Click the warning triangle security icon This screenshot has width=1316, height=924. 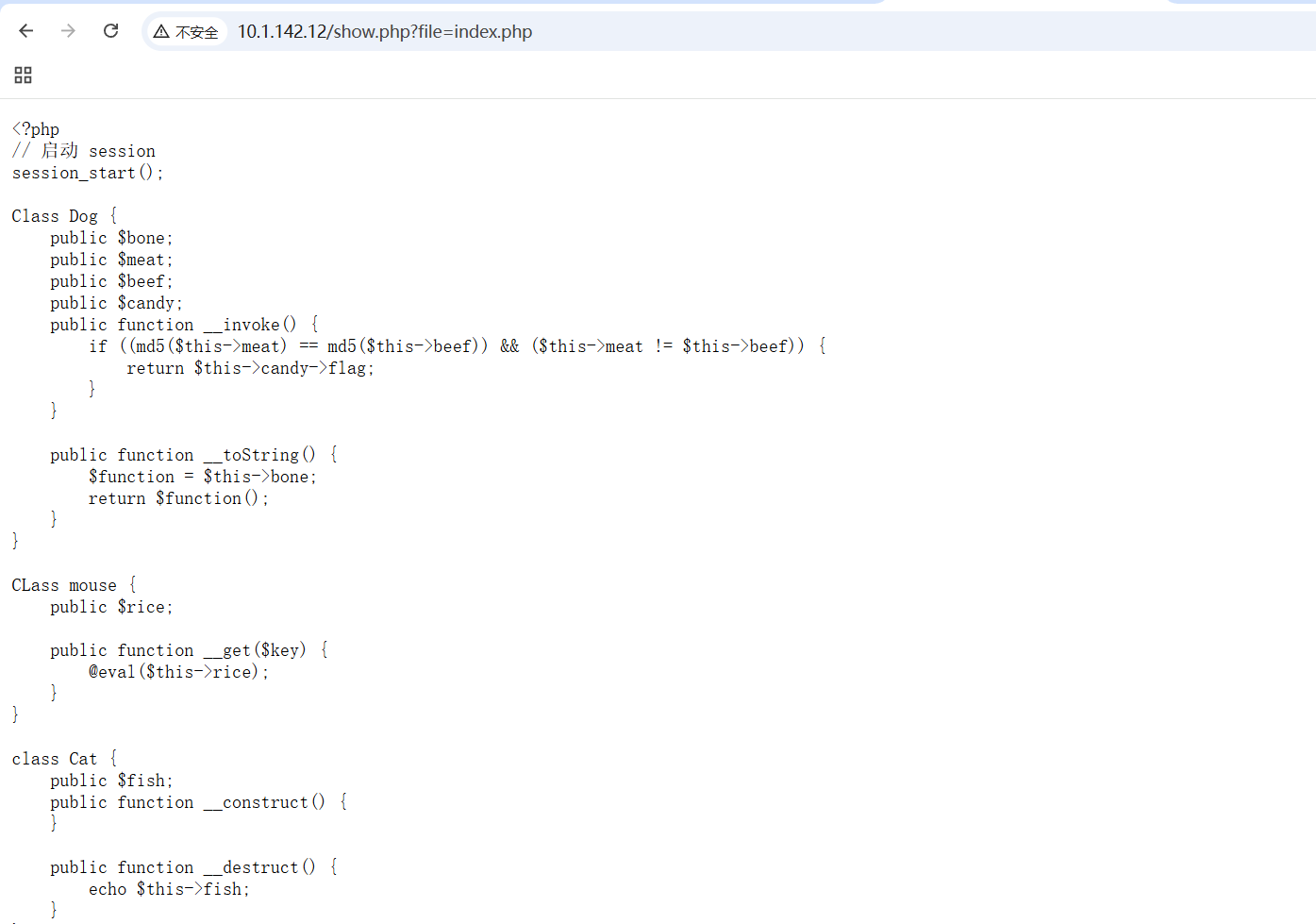click(161, 32)
